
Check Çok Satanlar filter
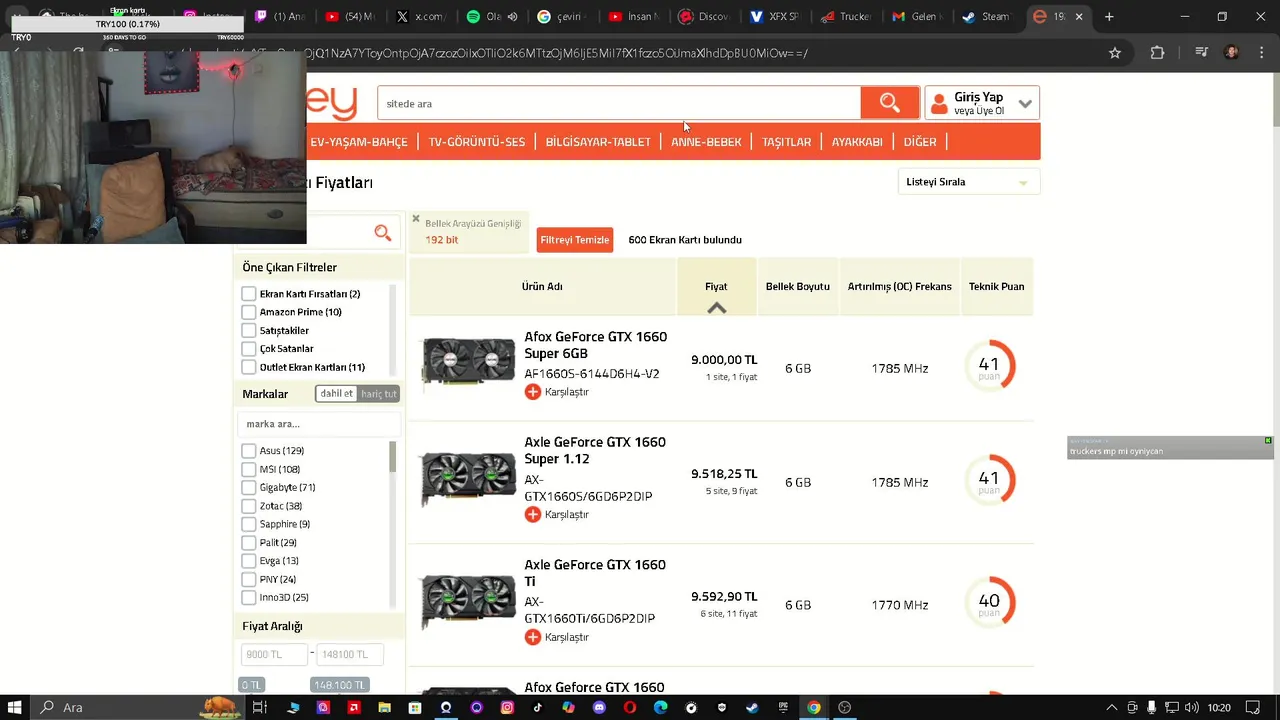[249, 349]
